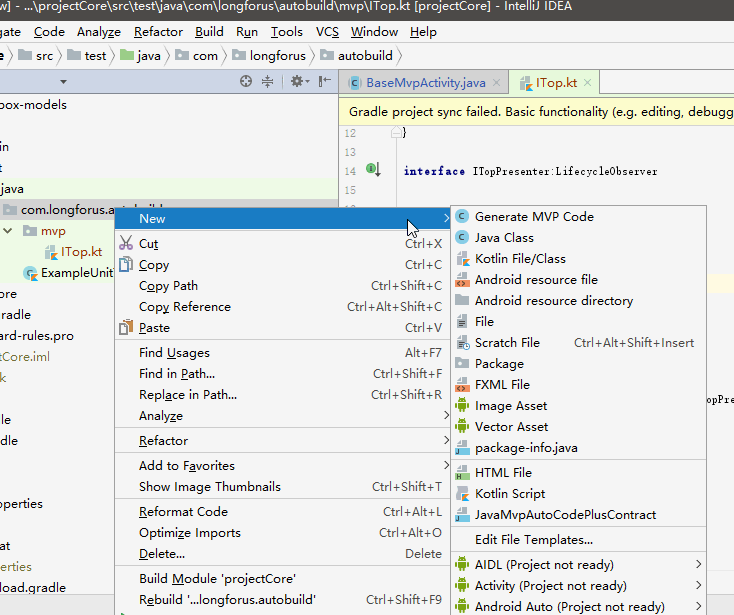Viewport: 734px width, 615px height.
Task: Click the Gradle project sync failed banner
Action: pos(536,111)
